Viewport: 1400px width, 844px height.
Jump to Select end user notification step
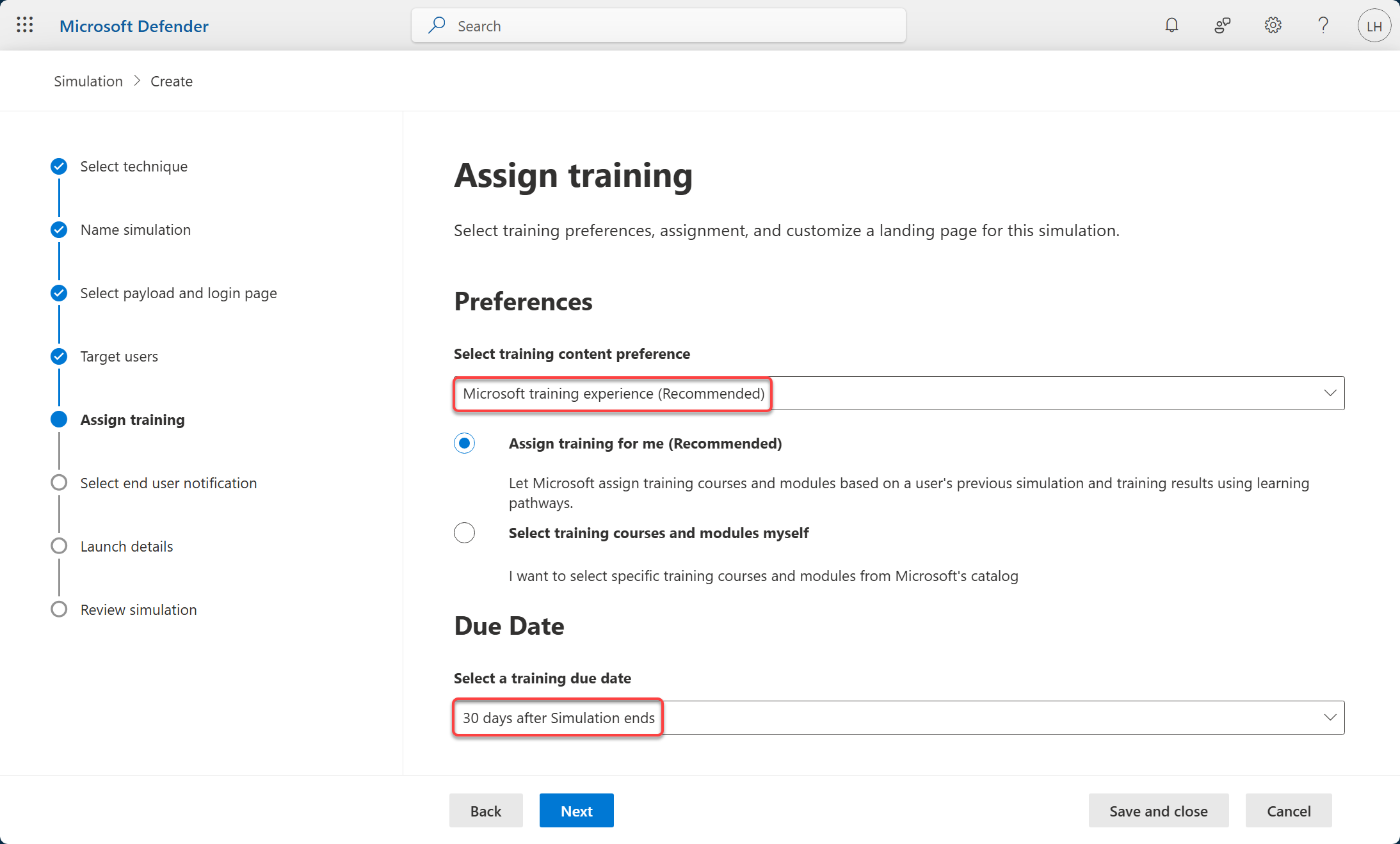coord(168,483)
